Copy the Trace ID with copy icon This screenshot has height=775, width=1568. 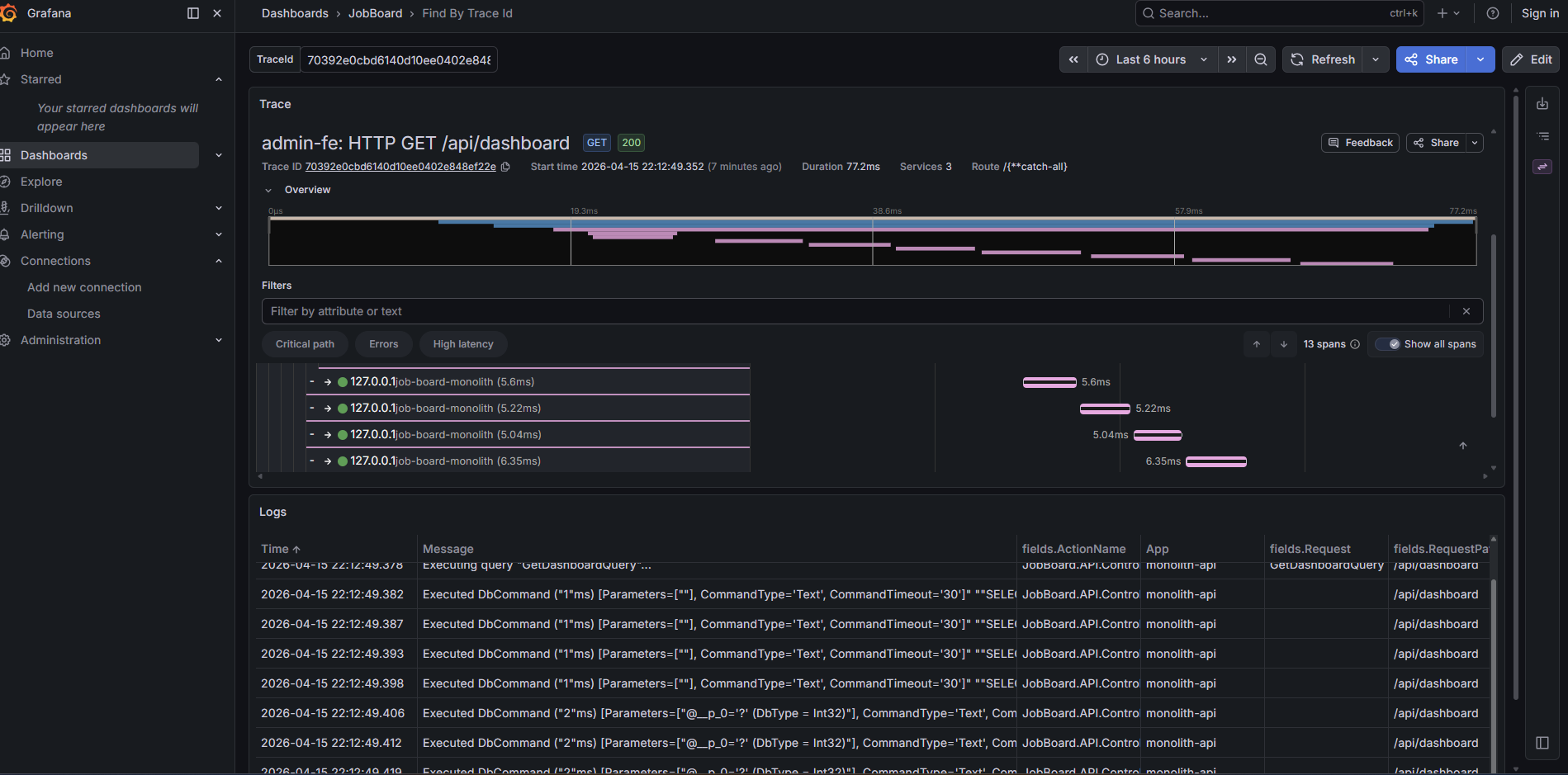coord(505,167)
